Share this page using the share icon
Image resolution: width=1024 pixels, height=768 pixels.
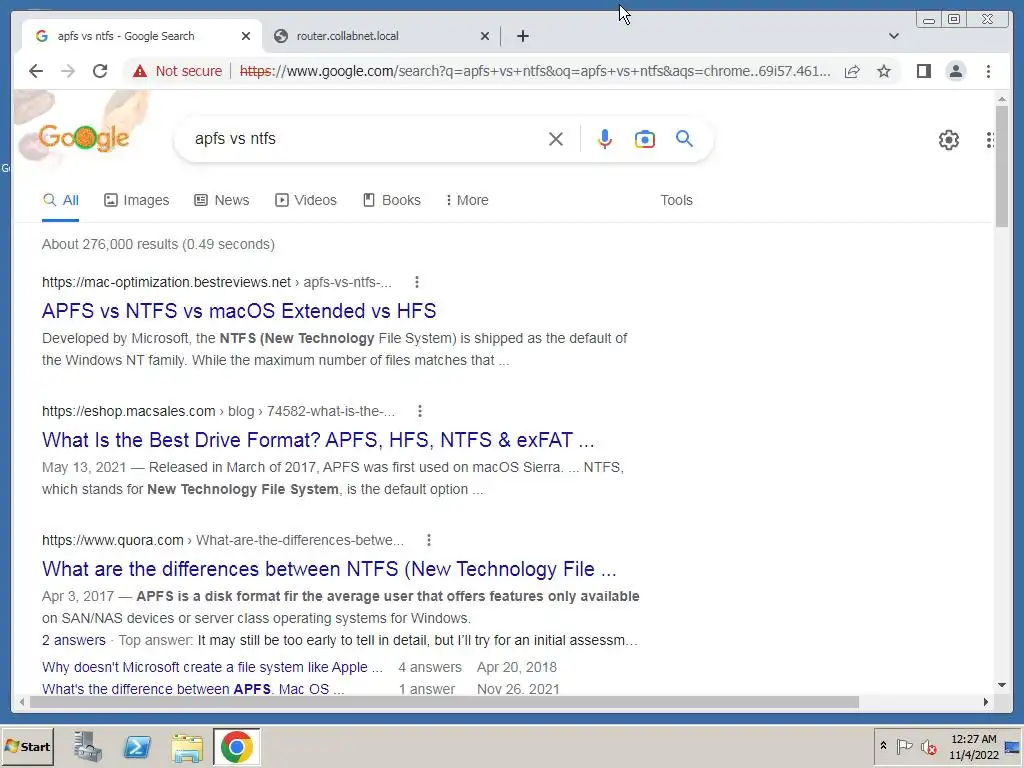(x=852, y=71)
